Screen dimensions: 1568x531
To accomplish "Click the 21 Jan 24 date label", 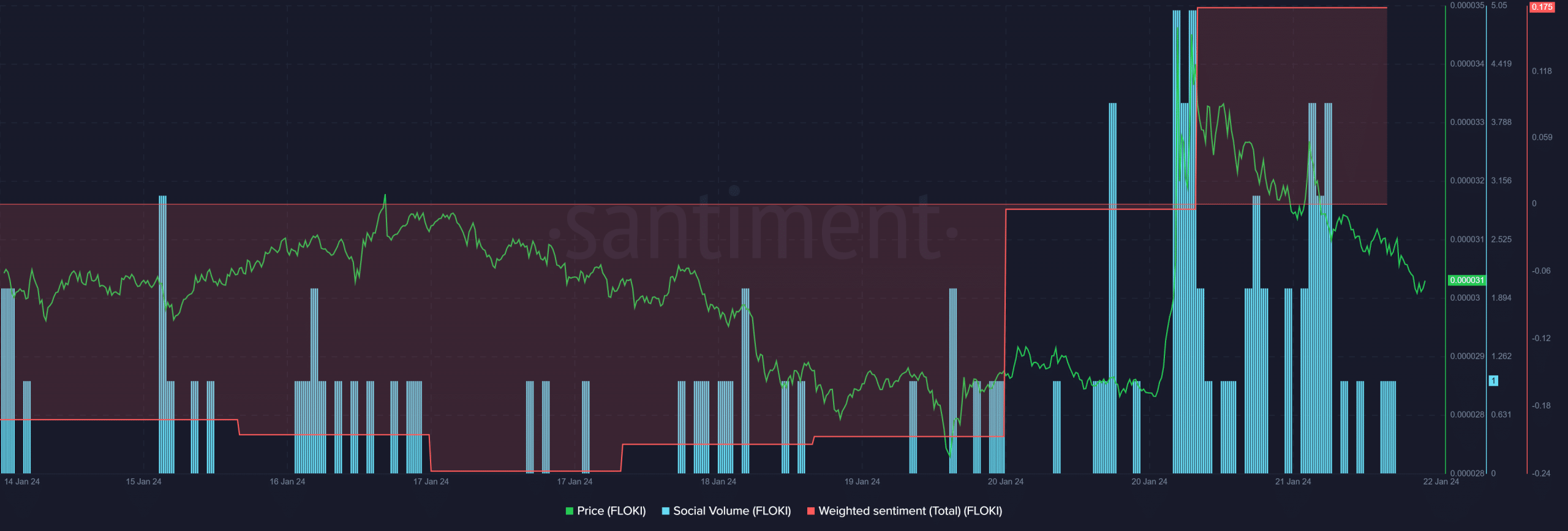I will pos(1293,481).
